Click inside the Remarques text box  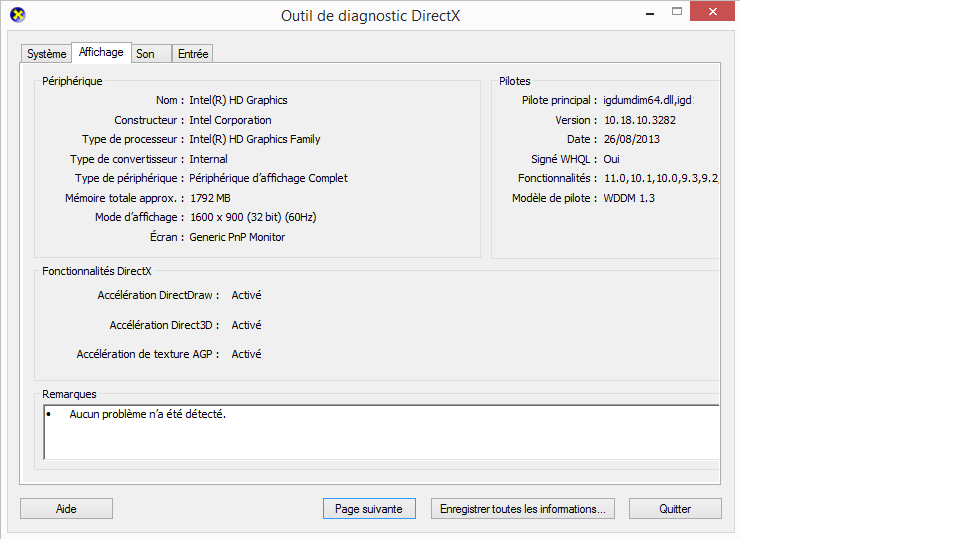pos(381,432)
